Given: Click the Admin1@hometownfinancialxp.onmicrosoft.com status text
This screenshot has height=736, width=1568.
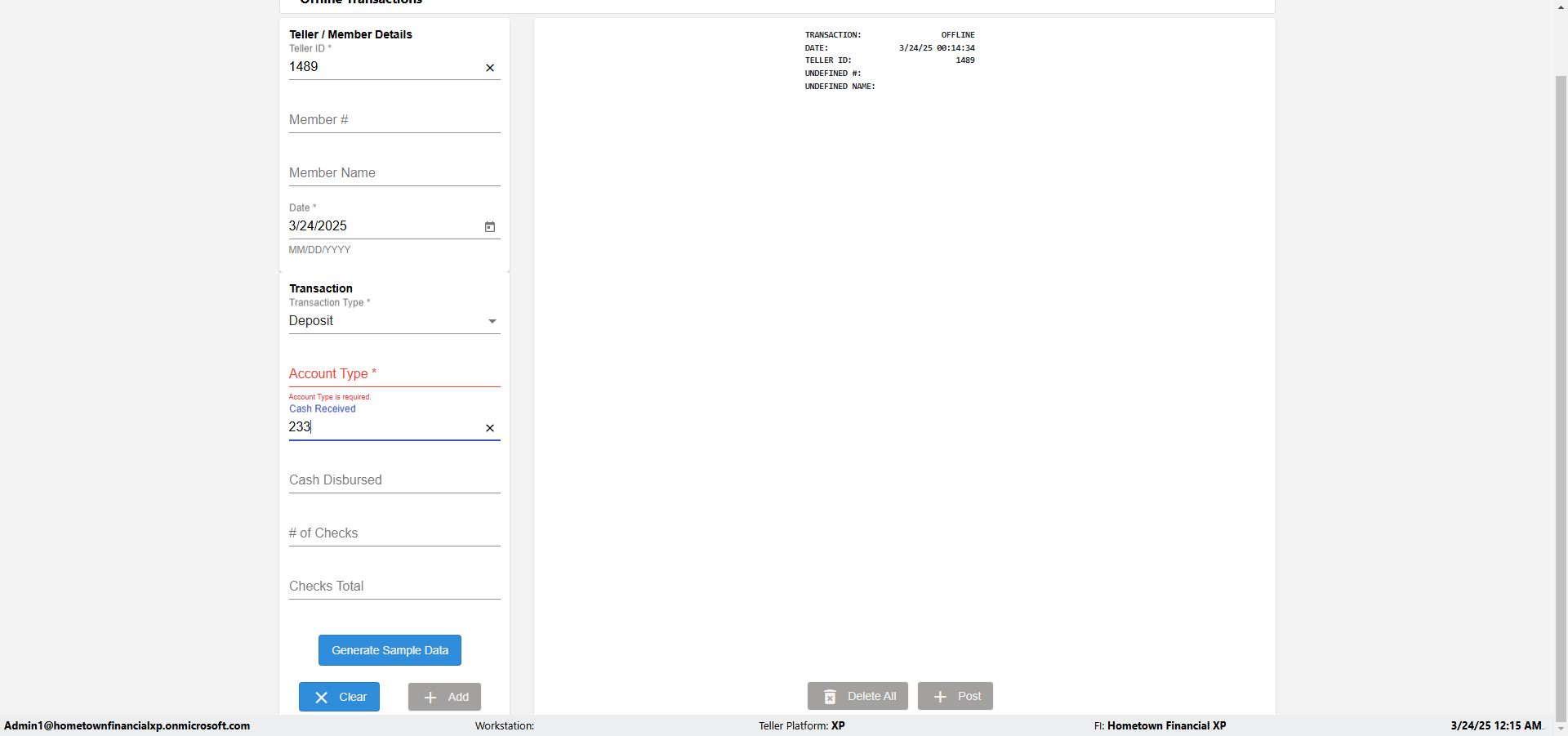Looking at the screenshot, I should click(127, 725).
